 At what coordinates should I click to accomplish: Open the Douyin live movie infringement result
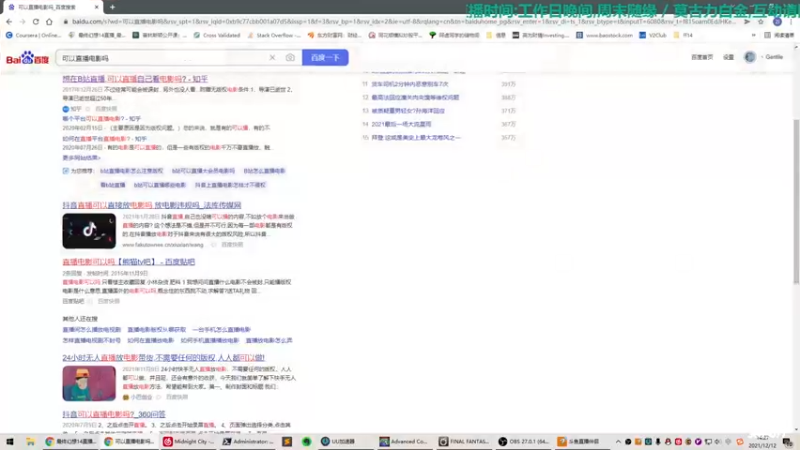pos(152,205)
